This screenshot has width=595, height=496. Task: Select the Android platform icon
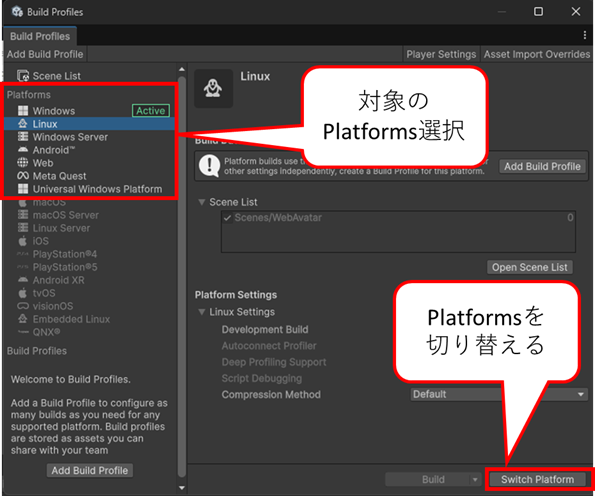tap(23, 150)
